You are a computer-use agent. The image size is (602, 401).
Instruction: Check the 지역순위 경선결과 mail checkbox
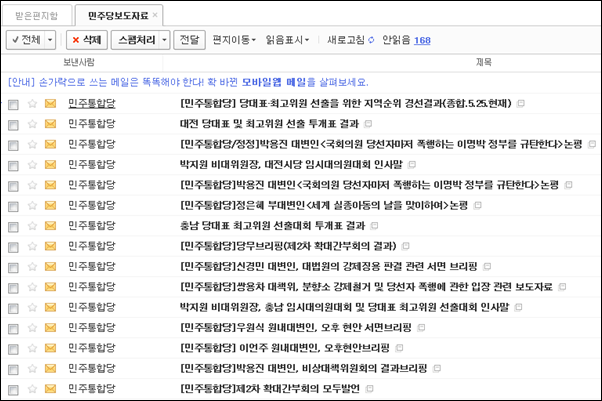[x=13, y=104]
